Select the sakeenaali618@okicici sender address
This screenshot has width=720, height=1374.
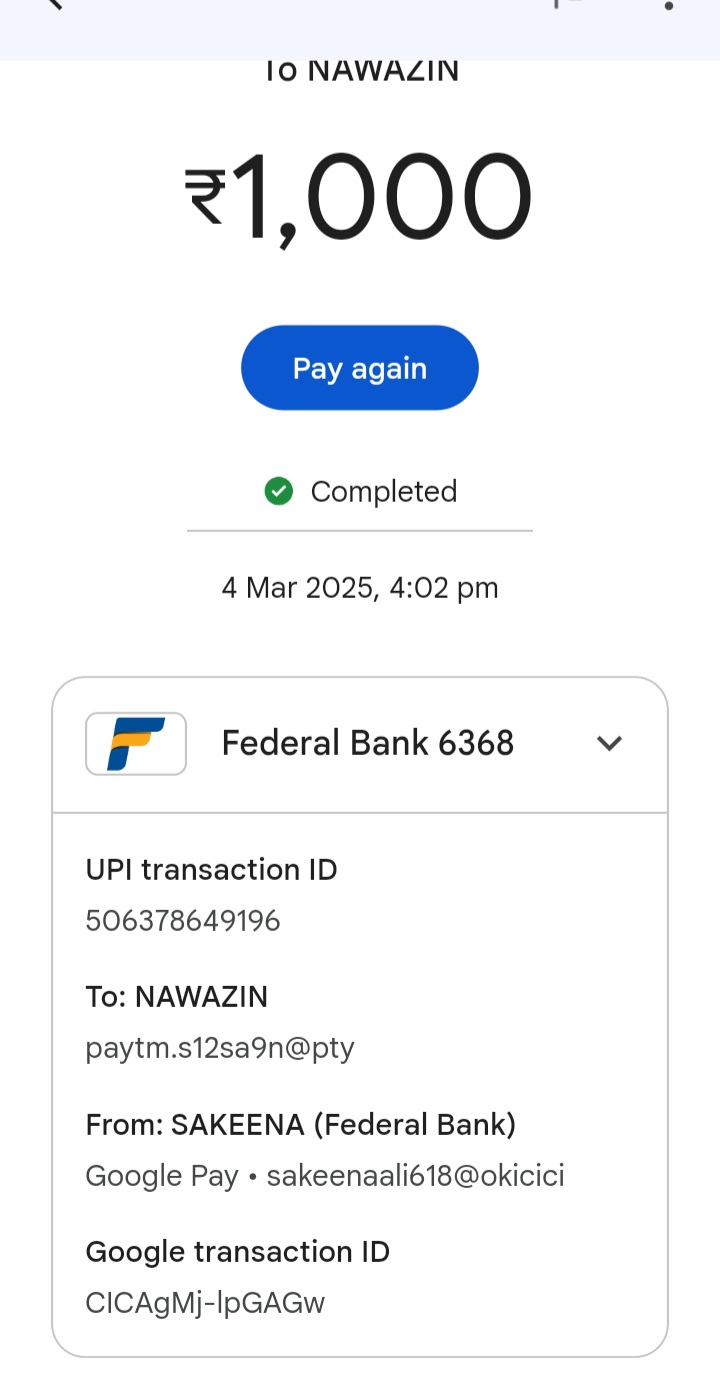pyautogui.click(x=415, y=1176)
